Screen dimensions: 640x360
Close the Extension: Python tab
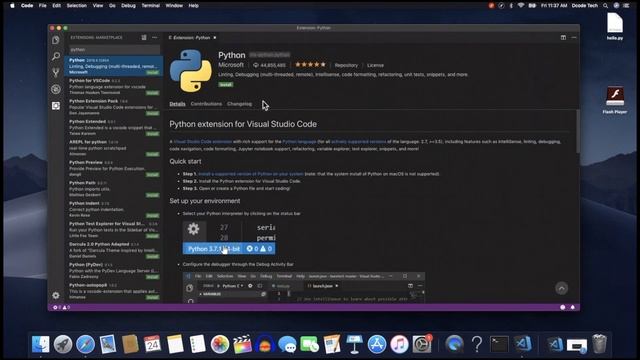[215, 38]
